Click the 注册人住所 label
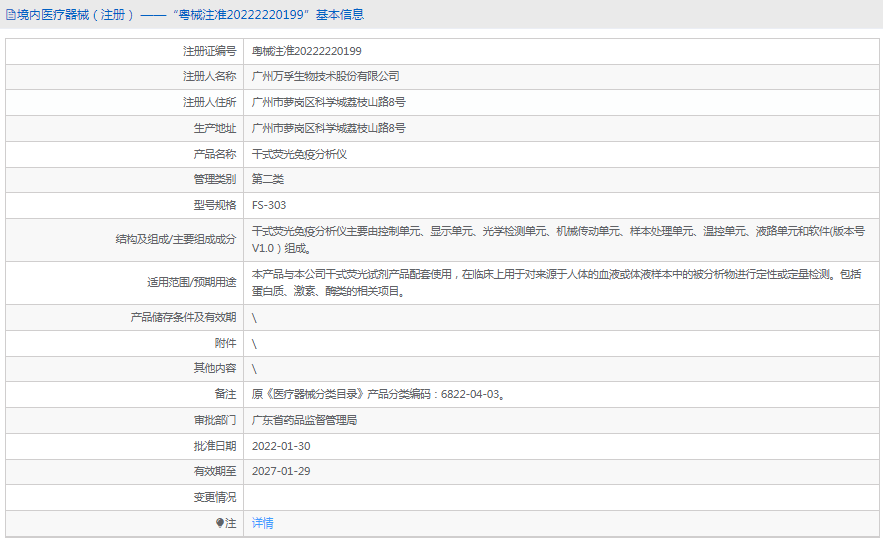The height and width of the screenshot is (543, 883). pyautogui.click(x=209, y=103)
